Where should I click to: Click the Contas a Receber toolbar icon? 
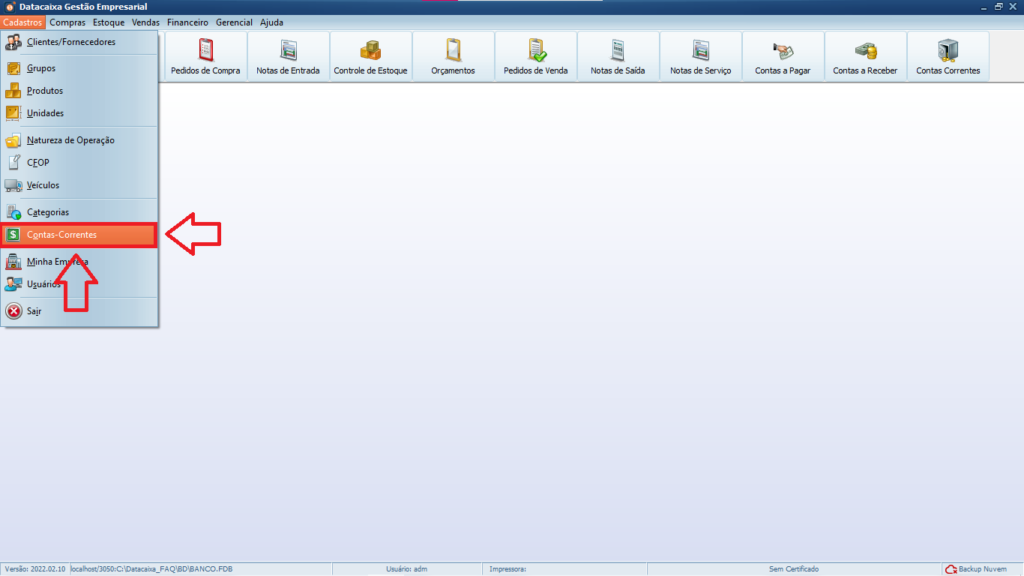(x=865, y=57)
